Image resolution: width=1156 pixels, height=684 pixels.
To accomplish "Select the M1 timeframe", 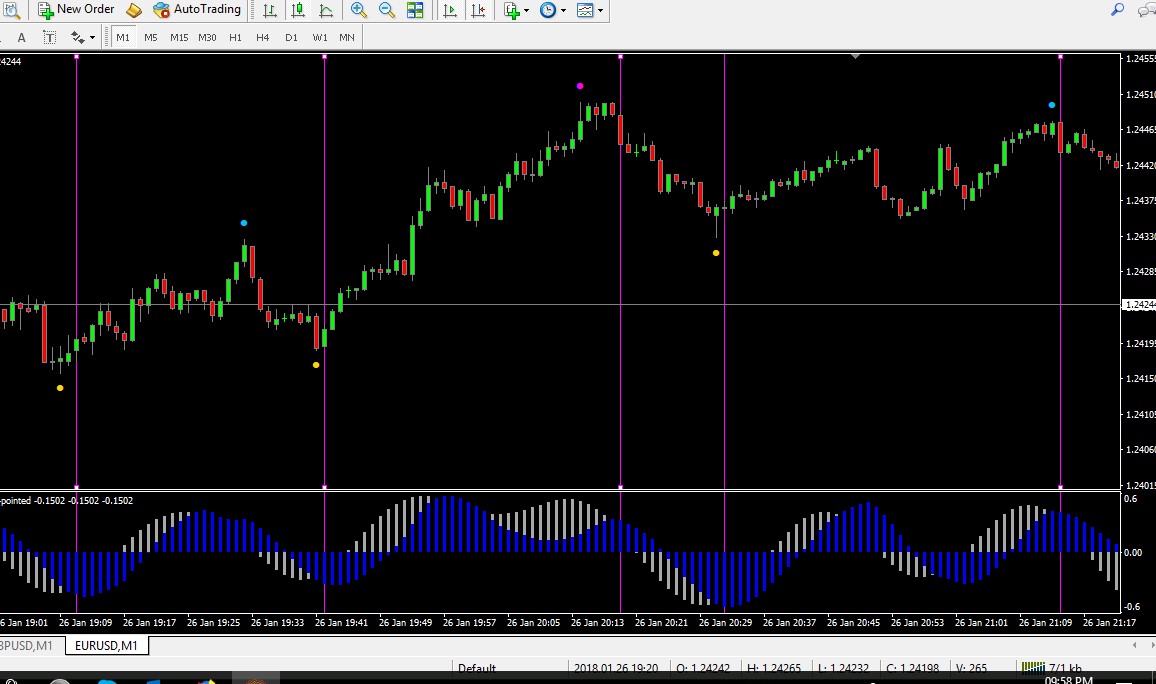I will pyautogui.click(x=123, y=38).
